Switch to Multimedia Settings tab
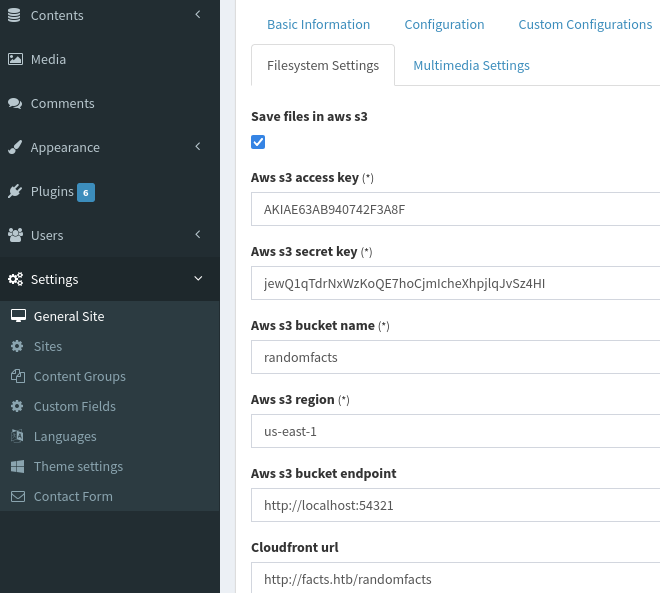 [471, 66]
